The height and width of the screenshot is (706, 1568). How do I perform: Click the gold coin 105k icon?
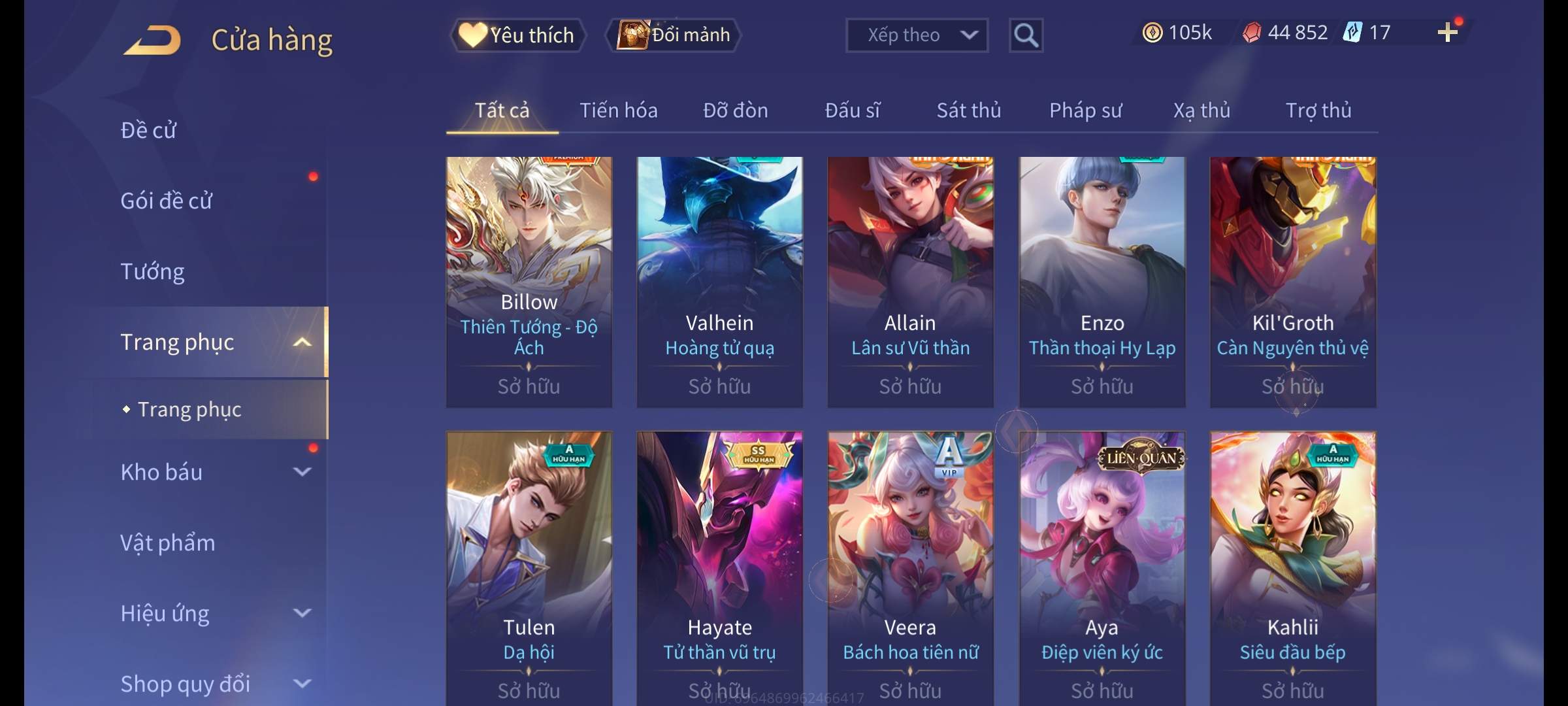(1152, 33)
